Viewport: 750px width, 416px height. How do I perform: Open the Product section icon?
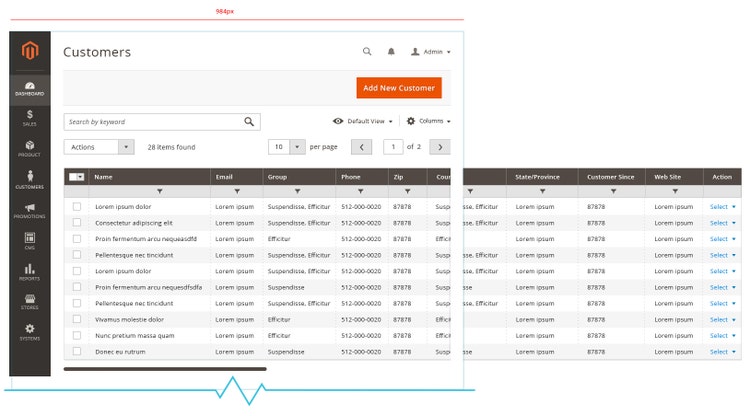pos(30,148)
